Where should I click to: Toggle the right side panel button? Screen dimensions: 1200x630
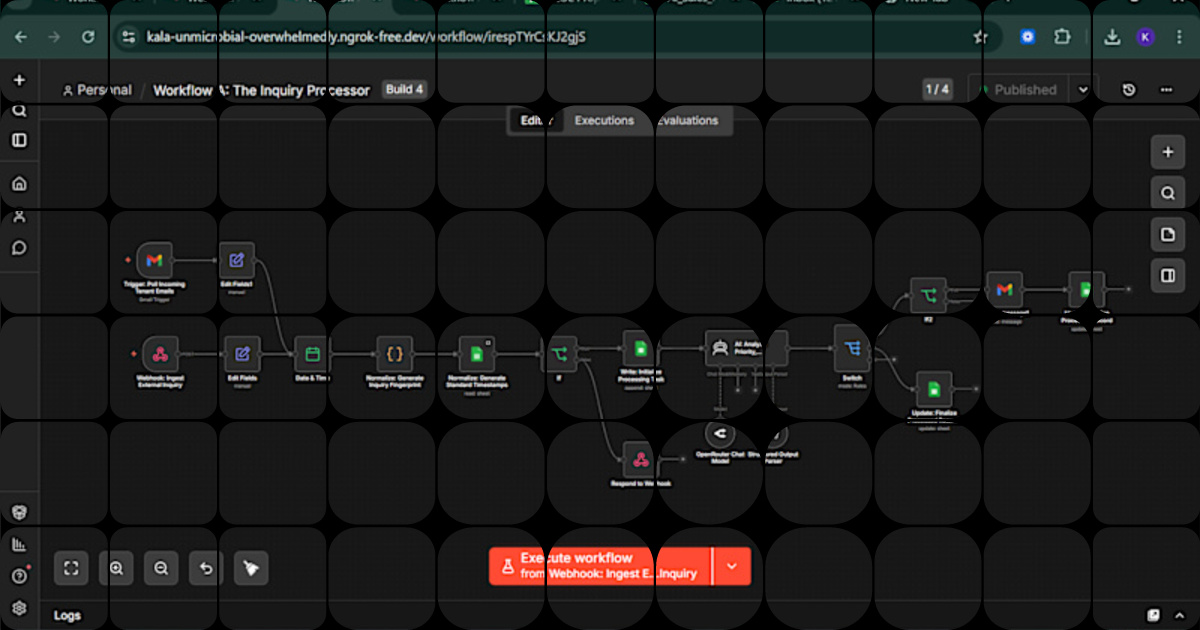1167,275
